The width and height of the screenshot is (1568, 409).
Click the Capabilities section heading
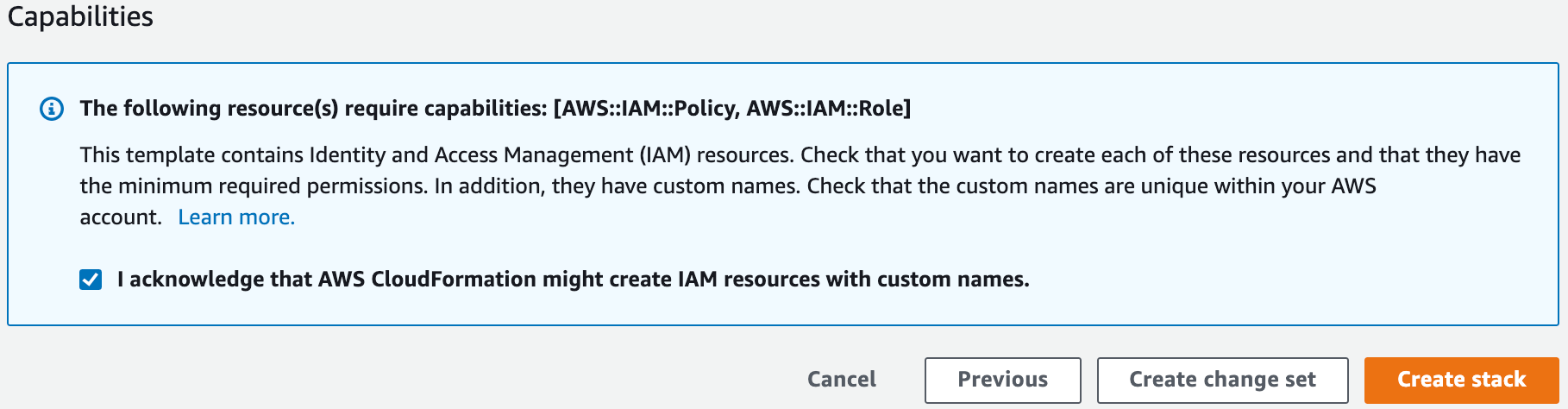pos(80,16)
